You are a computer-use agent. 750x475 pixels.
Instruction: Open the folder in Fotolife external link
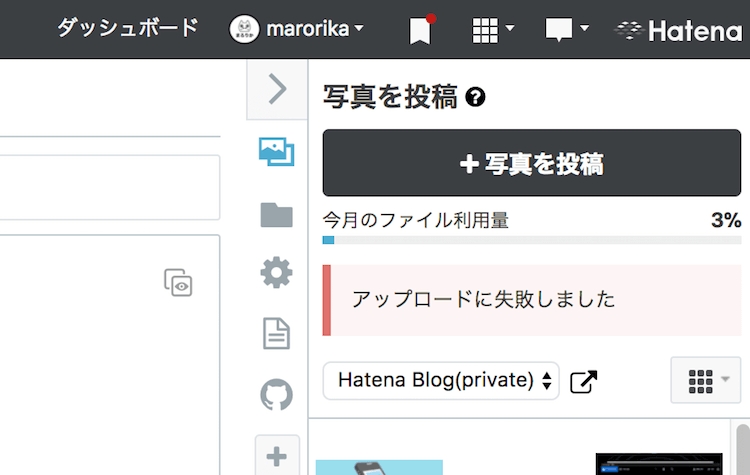(x=584, y=381)
